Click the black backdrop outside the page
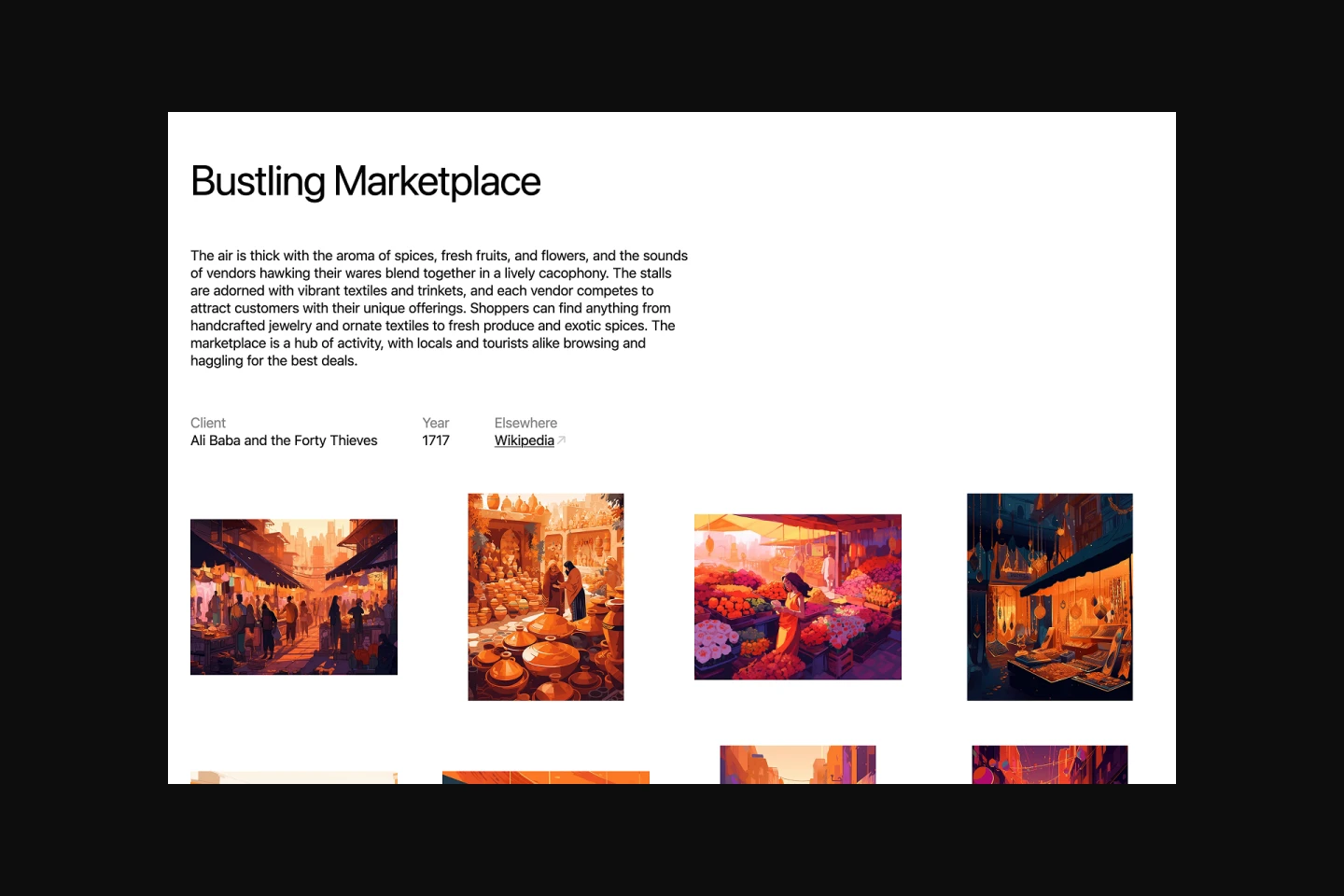1344x896 pixels. coord(84,448)
